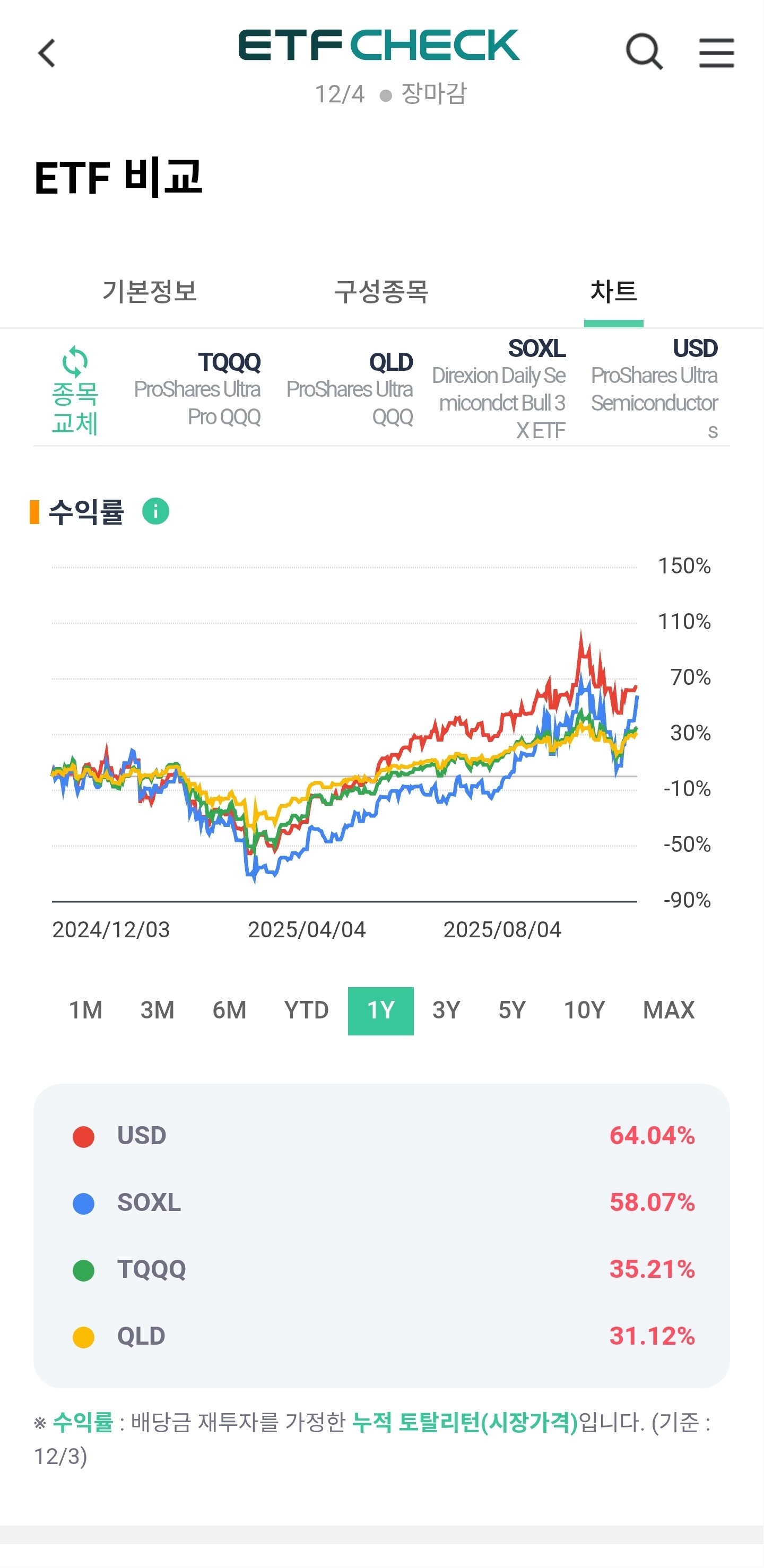
Task: Tap the back arrow icon
Action: pos(47,53)
